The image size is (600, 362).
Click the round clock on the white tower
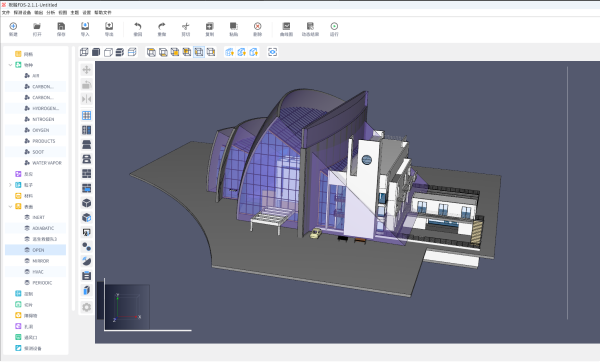click(367, 160)
